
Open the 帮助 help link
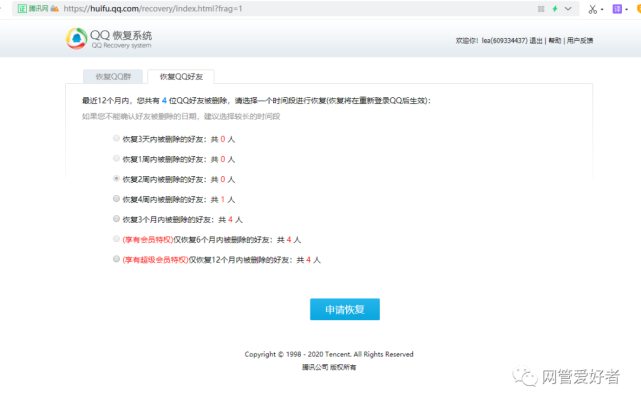click(x=555, y=40)
